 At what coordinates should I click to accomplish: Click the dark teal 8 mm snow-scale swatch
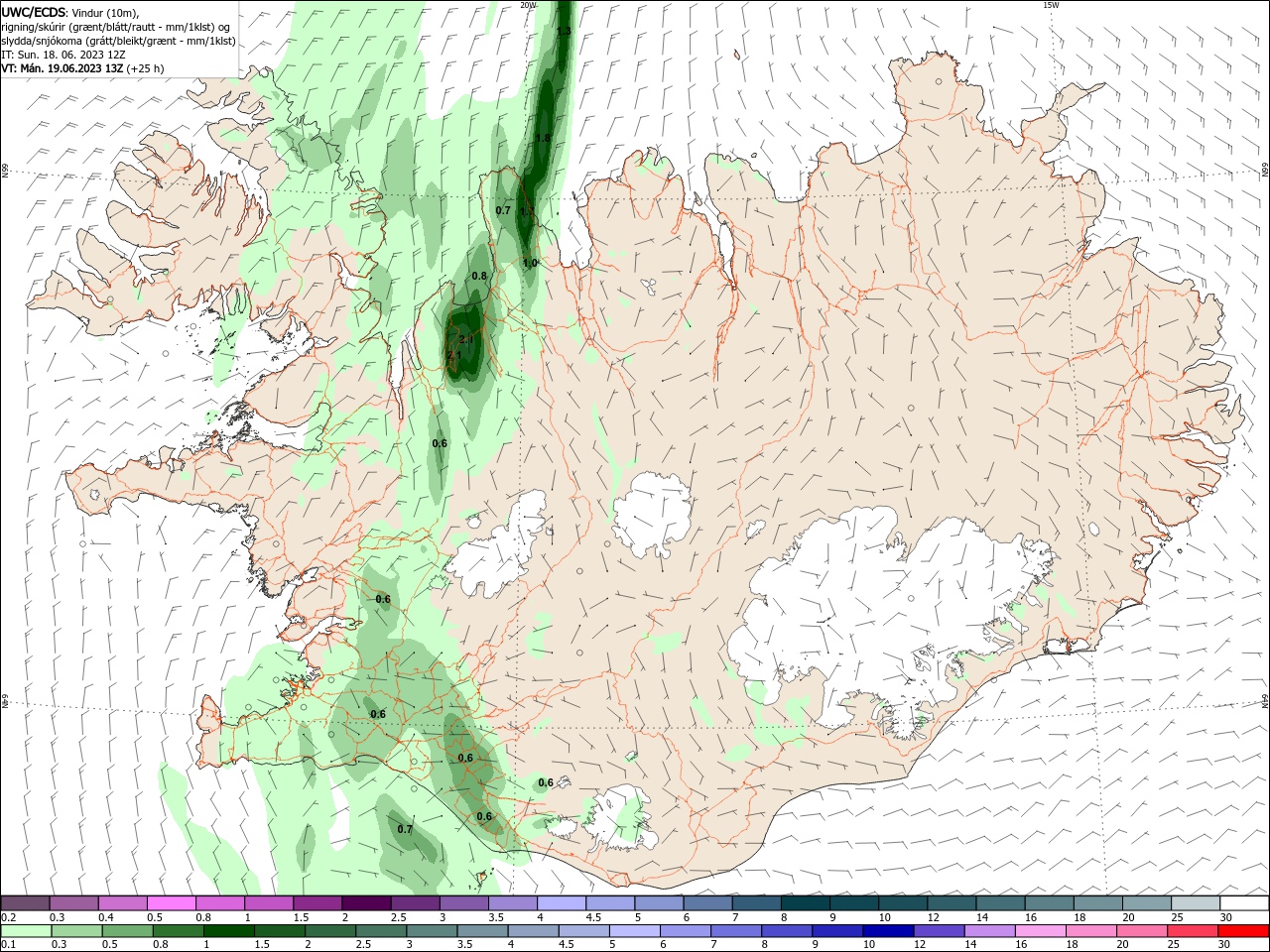point(805,903)
